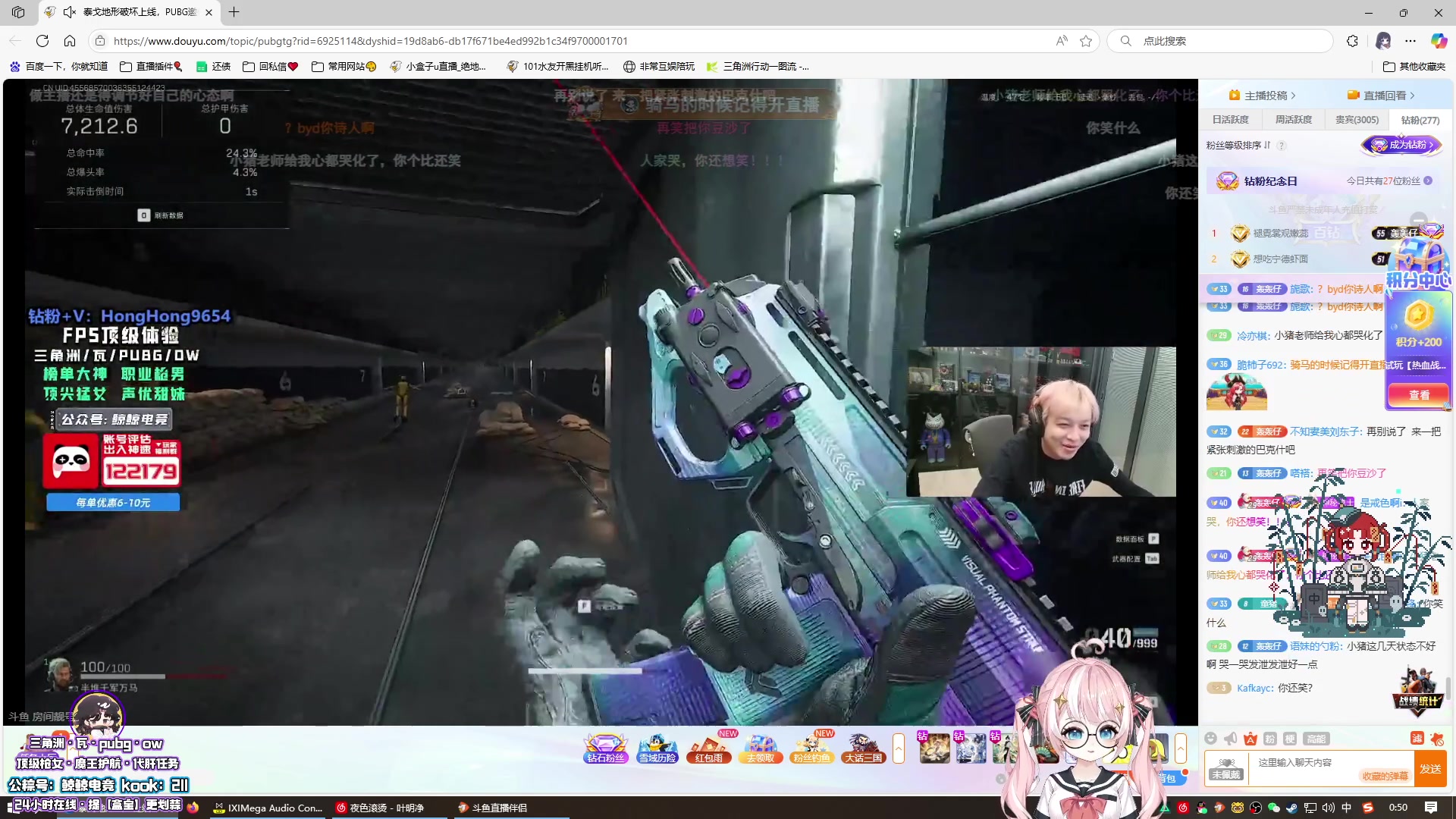Click the browser refresh icon
This screenshot has height=819, width=1456.
coord(42,41)
